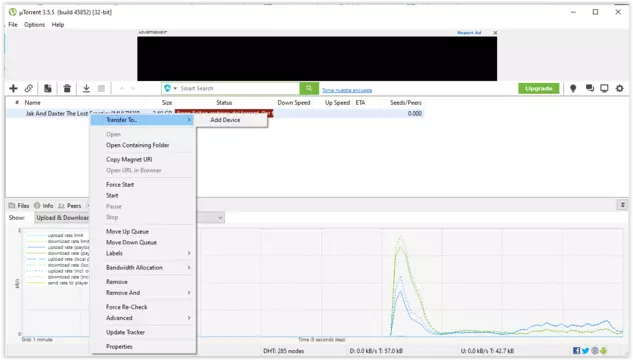
Task: Click the green Upgrade button
Action: [539, 88]
